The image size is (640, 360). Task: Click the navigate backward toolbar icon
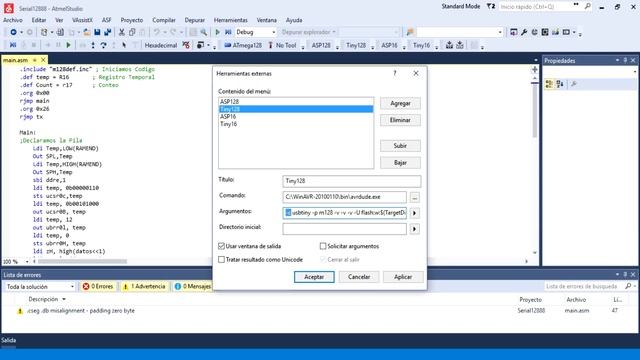pos(13,32)
